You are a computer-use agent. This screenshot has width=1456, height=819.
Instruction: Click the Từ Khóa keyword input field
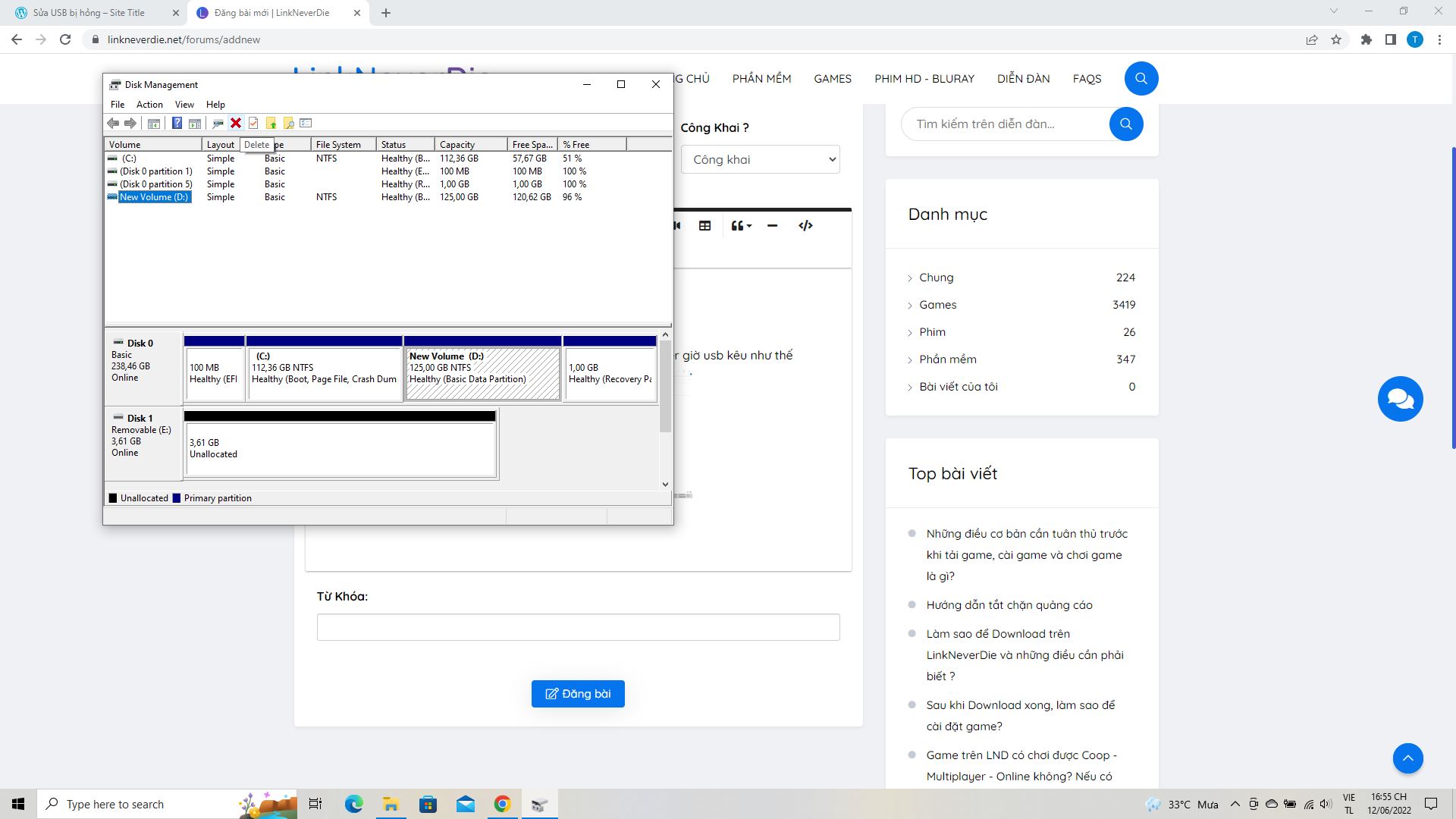click(578, 627)
